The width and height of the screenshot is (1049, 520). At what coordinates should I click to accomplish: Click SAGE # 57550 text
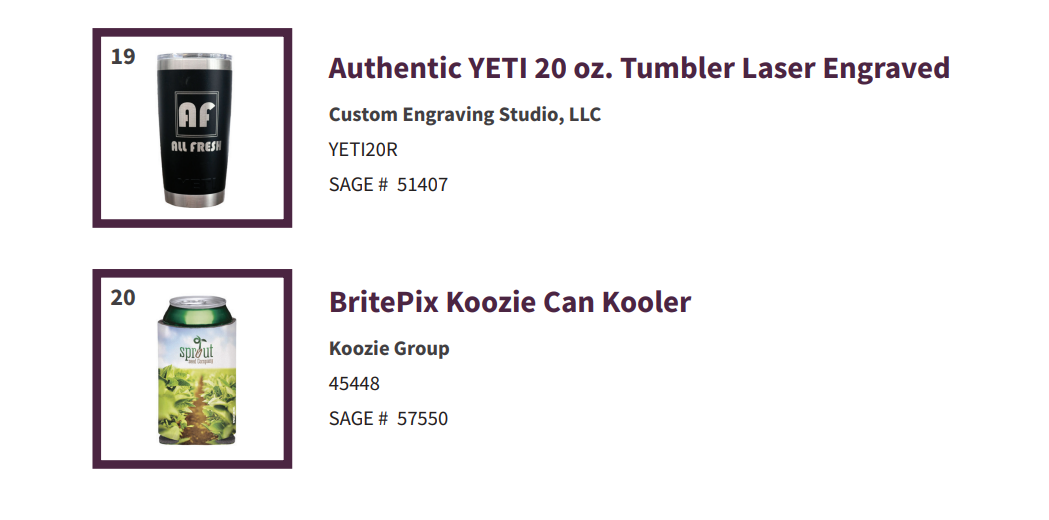tap(388, 419)
